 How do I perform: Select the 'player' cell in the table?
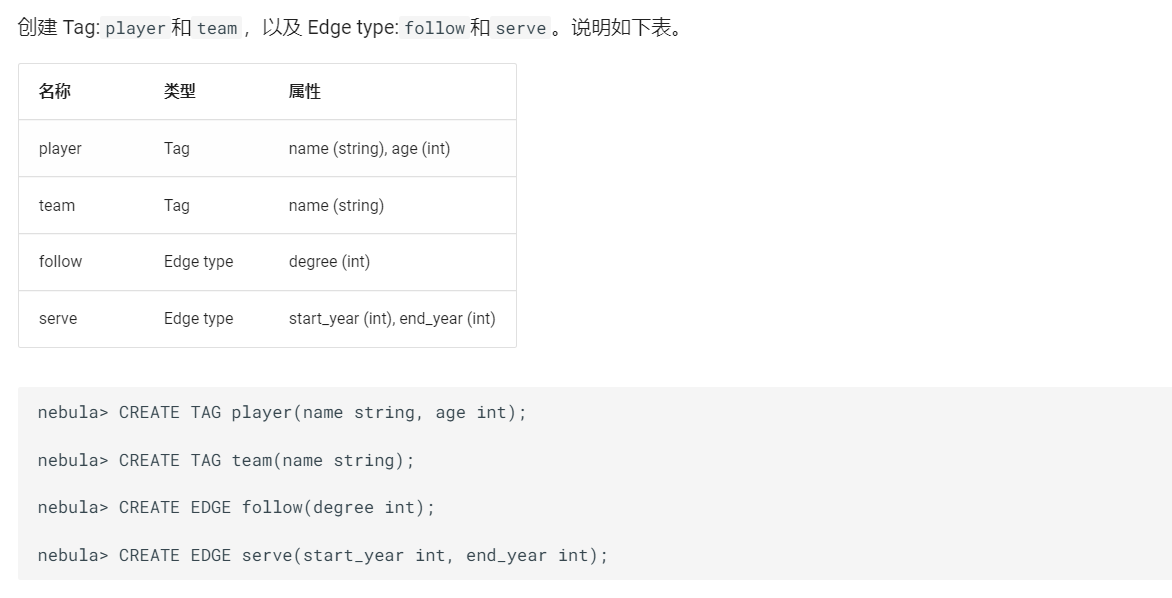(60, 148)
